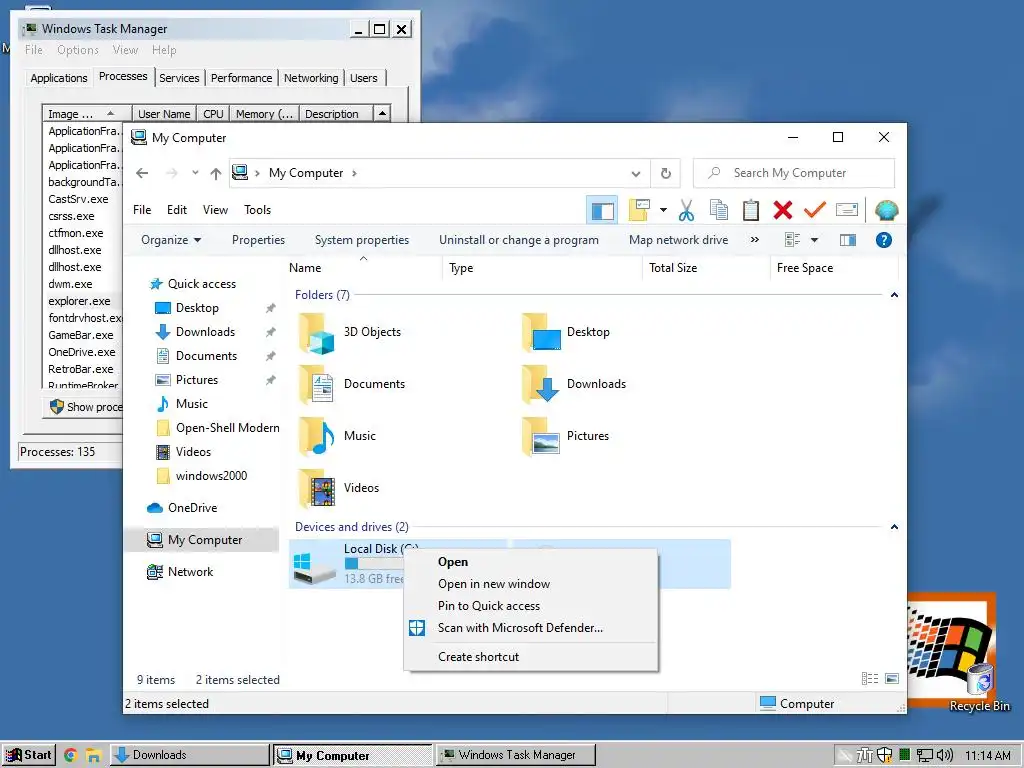Open the File menu in My Computer

point(142,210)
